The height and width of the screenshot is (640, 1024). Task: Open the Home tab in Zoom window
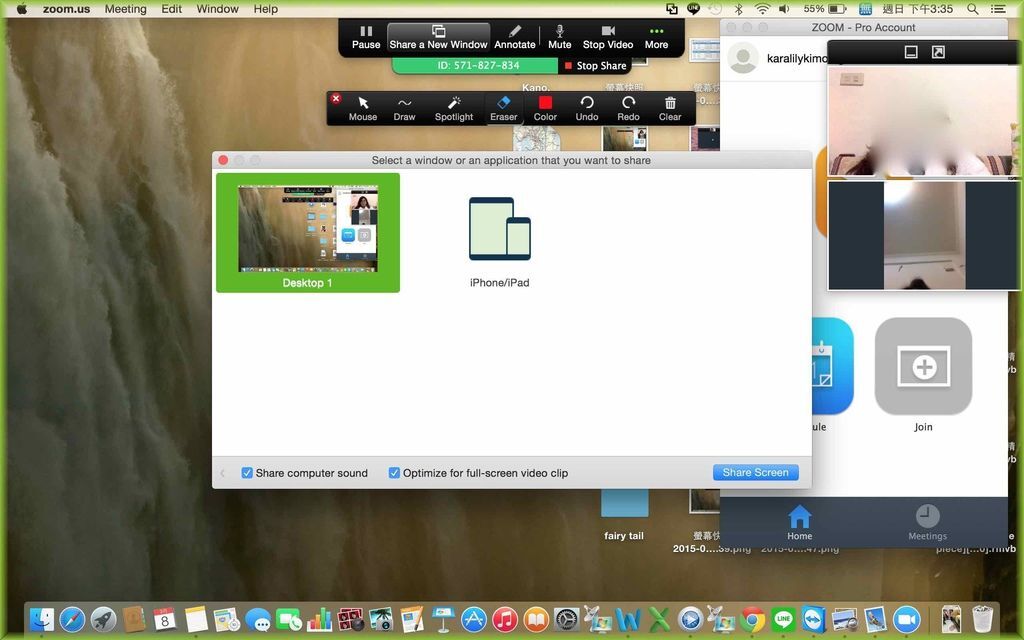pos(799,522)
